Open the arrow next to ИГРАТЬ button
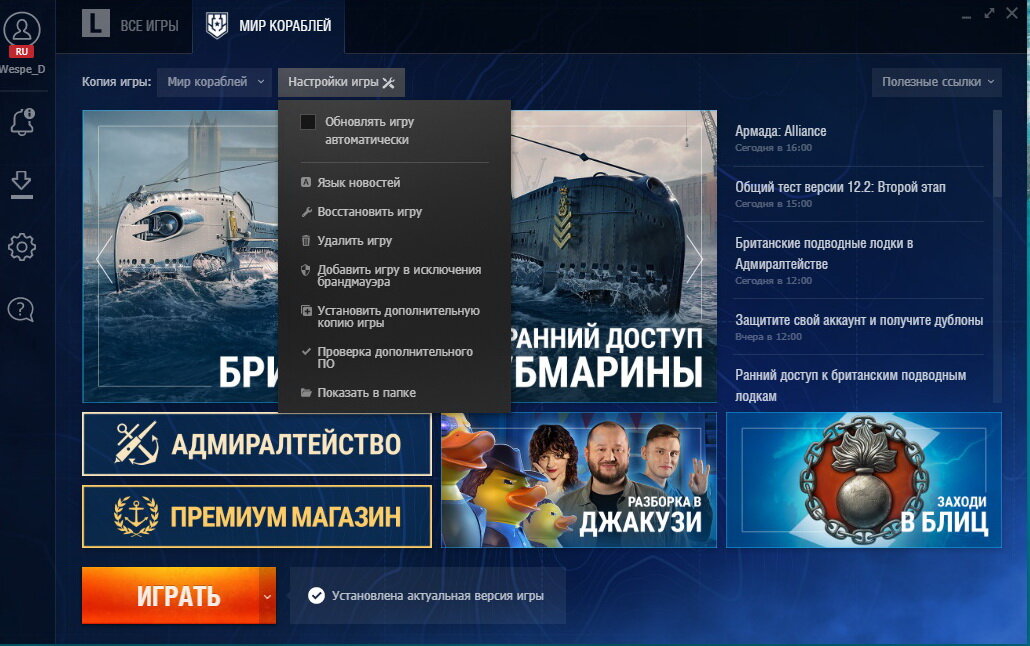The height and width of the screenshot is (646, 1030). tap(267, 596)
